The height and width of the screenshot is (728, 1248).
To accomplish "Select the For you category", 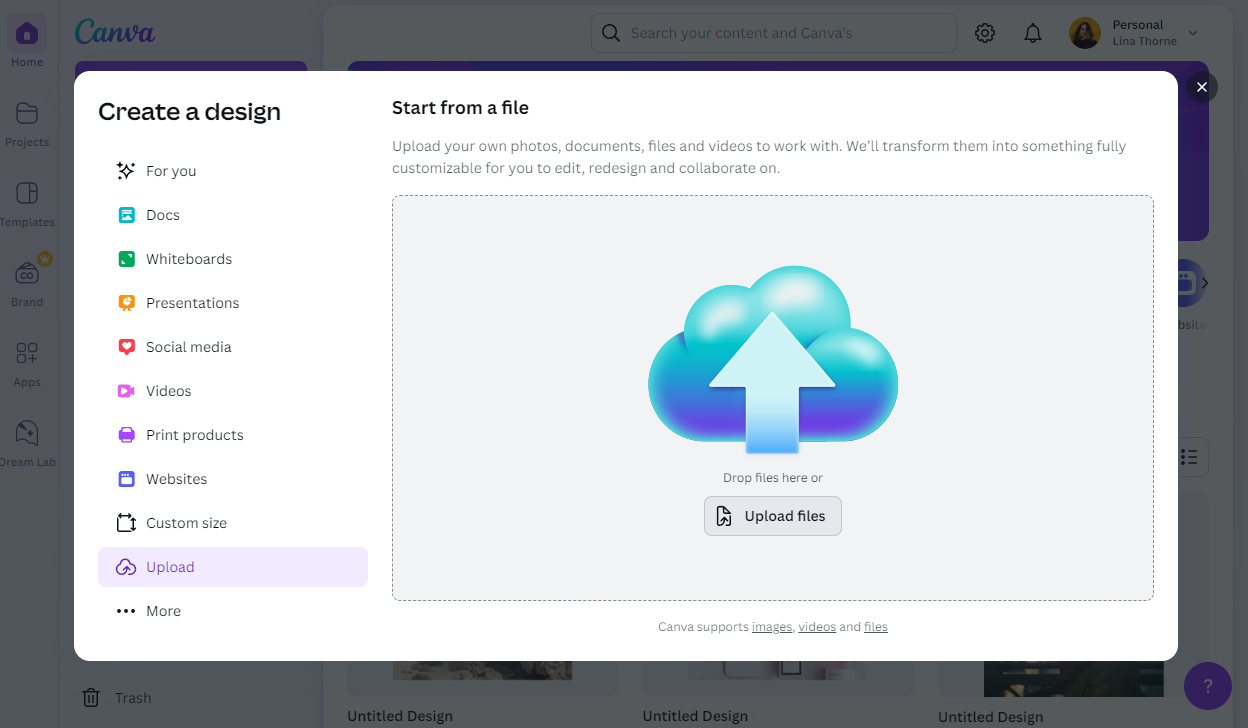I will tap(233, 171).
